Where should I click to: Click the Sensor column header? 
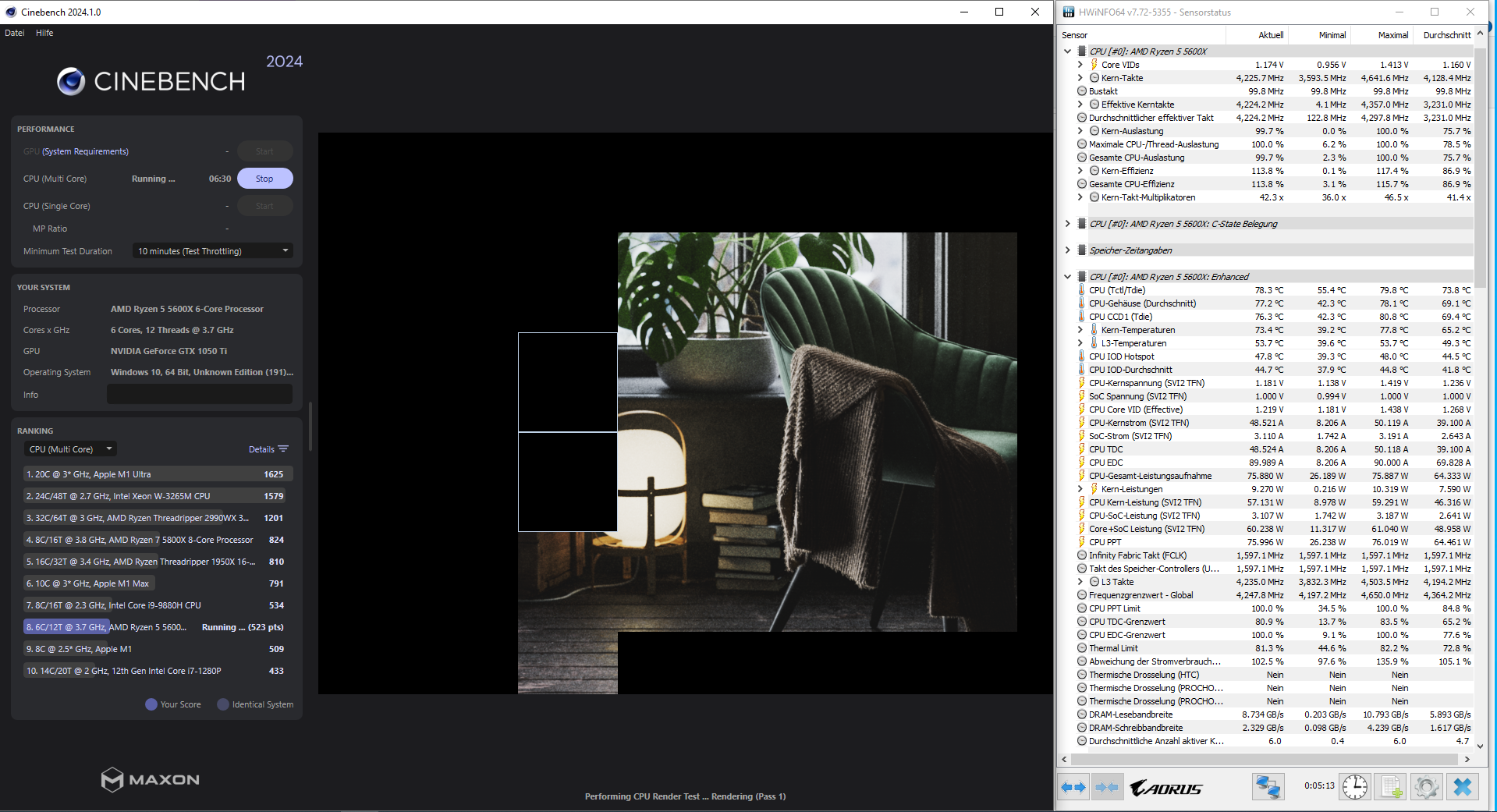(1142, 35)
